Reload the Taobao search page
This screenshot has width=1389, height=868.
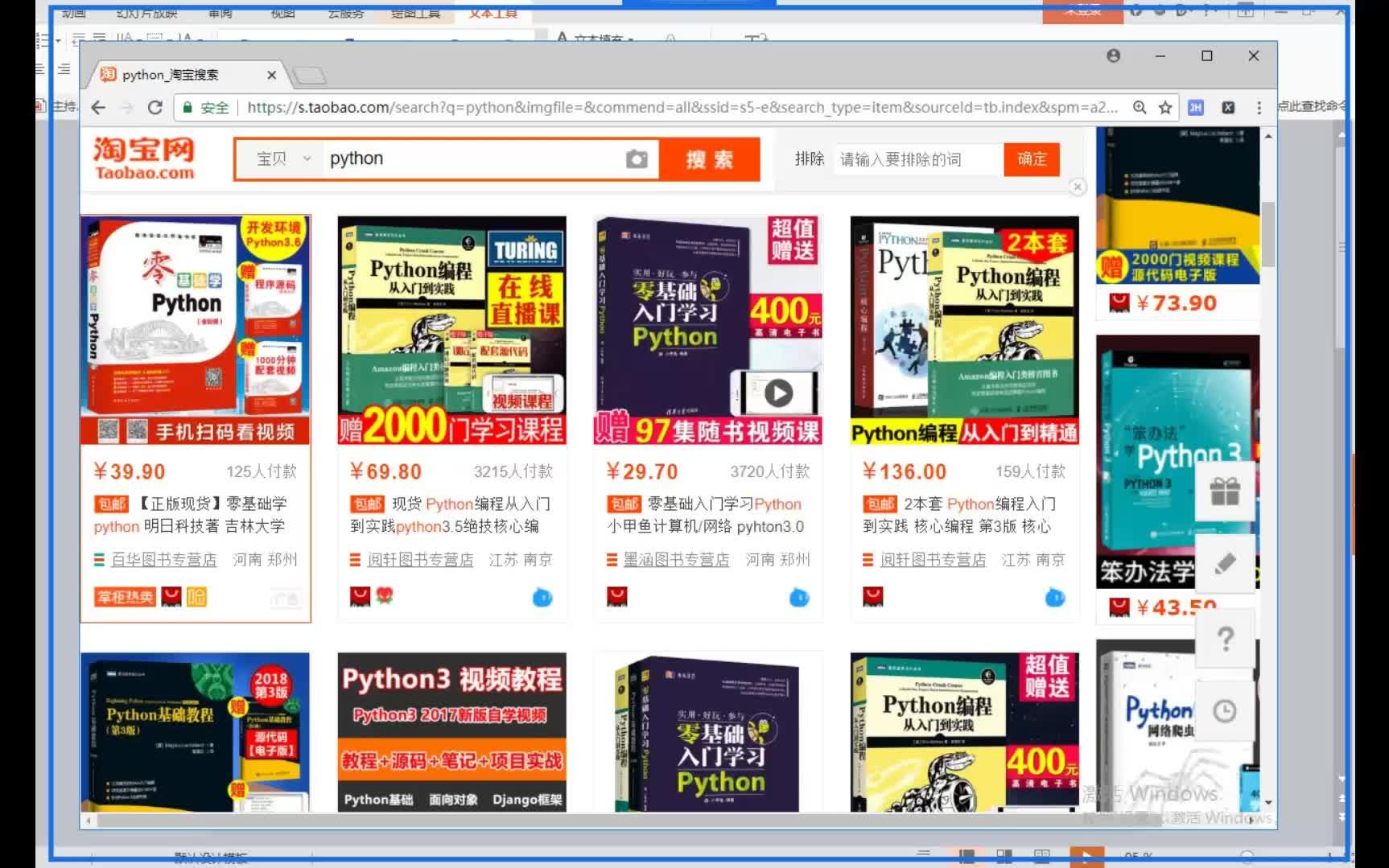click(x=155, y=108)
